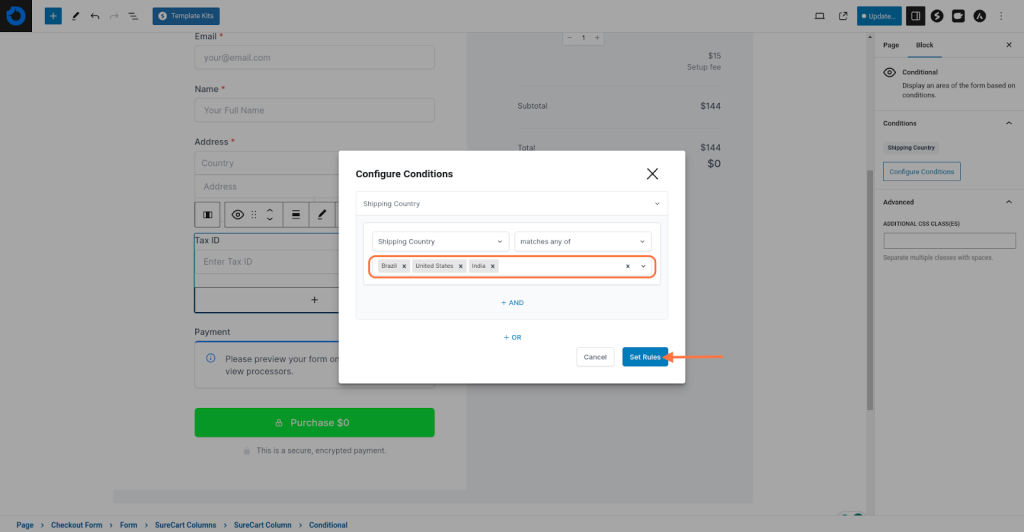The image size is (1024, 532).
Task: Open the document overview list icon
Action: pos(133,16)
